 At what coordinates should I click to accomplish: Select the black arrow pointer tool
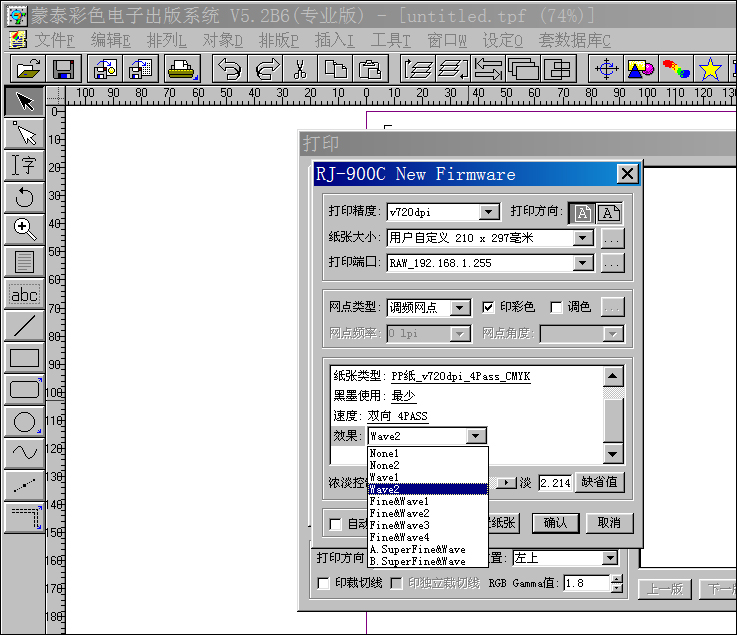pos(24,102)
